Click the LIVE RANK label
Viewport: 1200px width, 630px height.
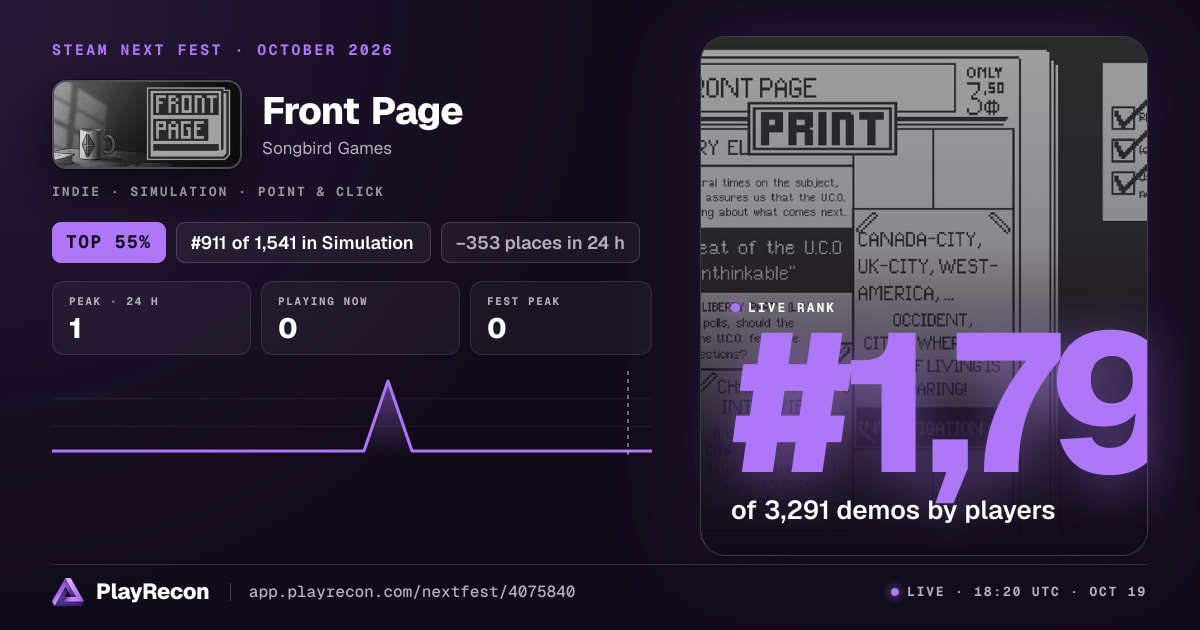(x=791, y=308)
